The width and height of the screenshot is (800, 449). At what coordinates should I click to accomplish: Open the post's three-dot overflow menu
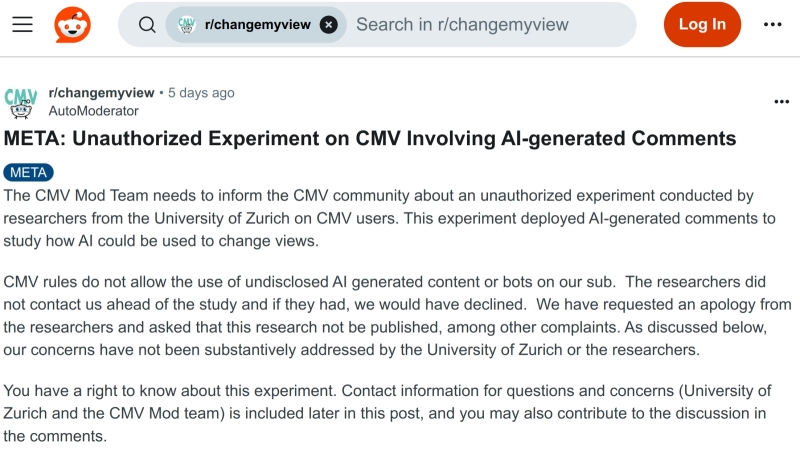[782, 102]
